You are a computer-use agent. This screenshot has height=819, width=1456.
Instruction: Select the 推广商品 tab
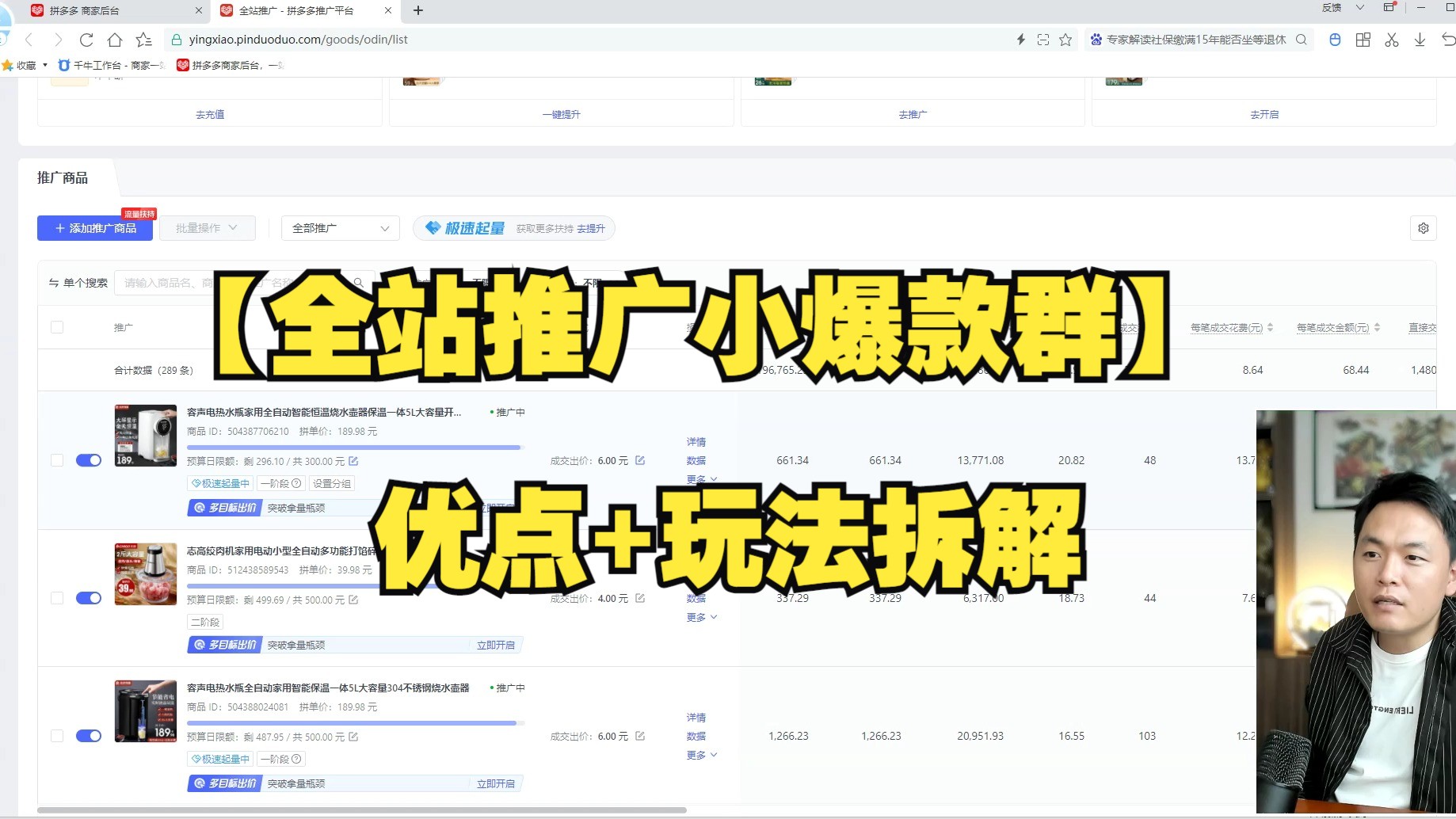point(63,177)
